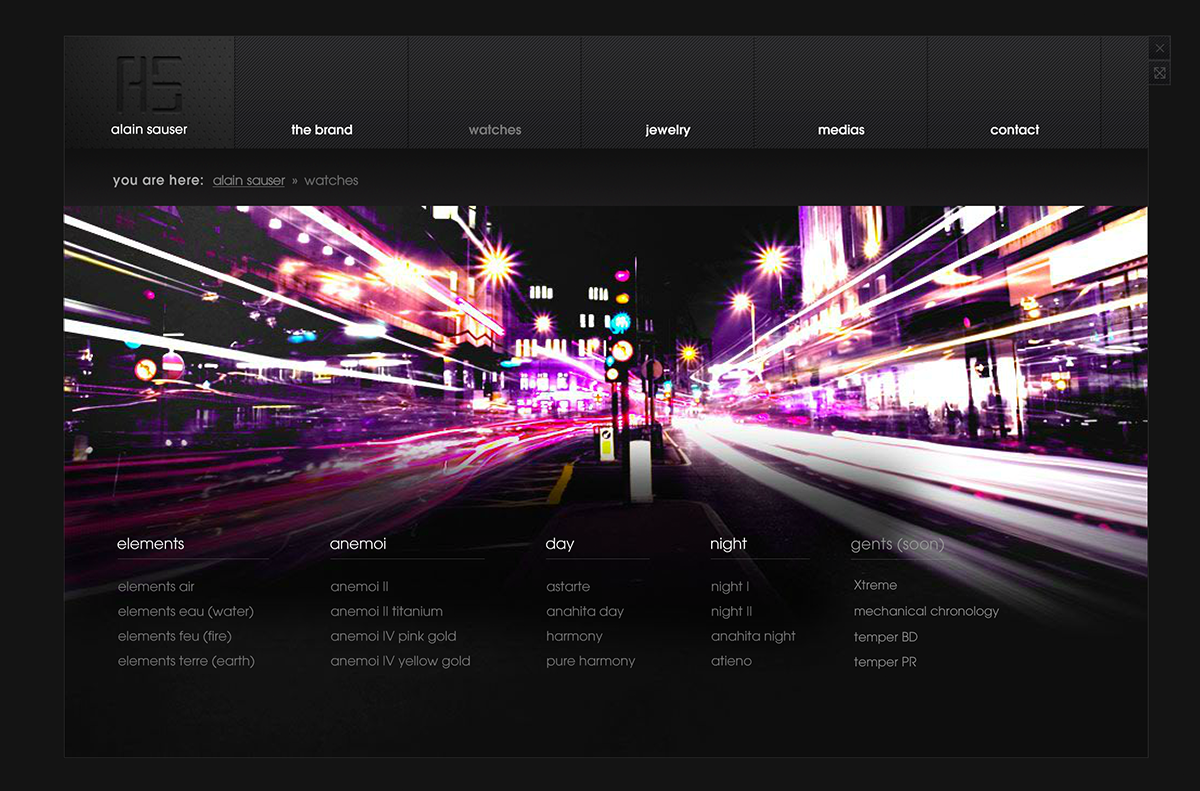Navigate to the contact page
The width and height of the screenshot is (1200, 791).
tap(1014, 130)
